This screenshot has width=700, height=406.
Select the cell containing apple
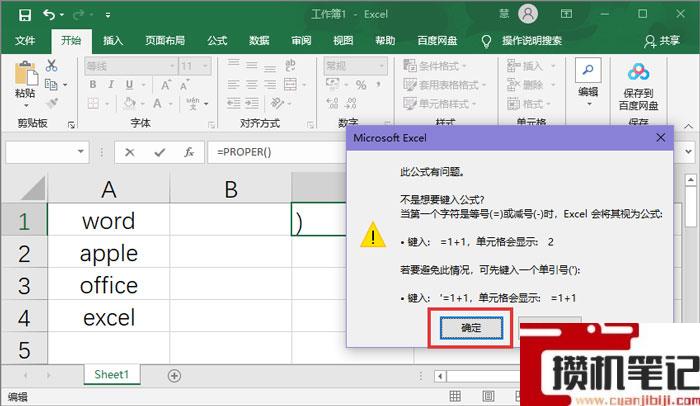pos(108,254)
